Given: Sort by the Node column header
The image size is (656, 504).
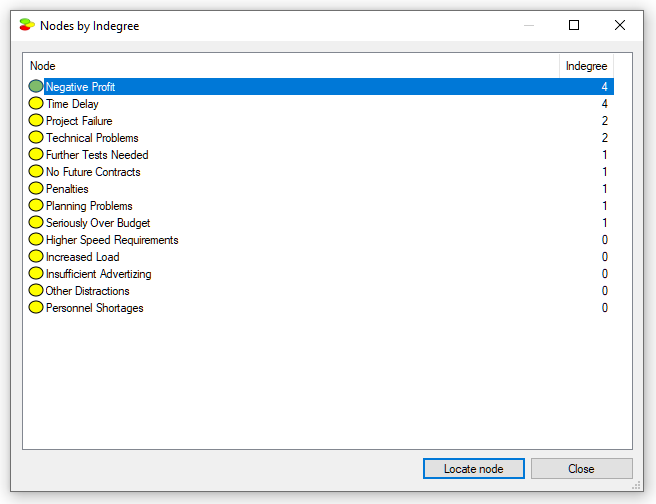Looking at the screenshot, I should click(291, 66).
